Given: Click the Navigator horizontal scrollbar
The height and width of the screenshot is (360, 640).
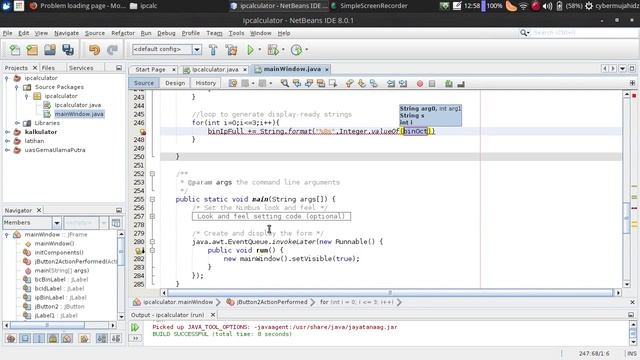Looking at the screenshot, I should 47,325.
